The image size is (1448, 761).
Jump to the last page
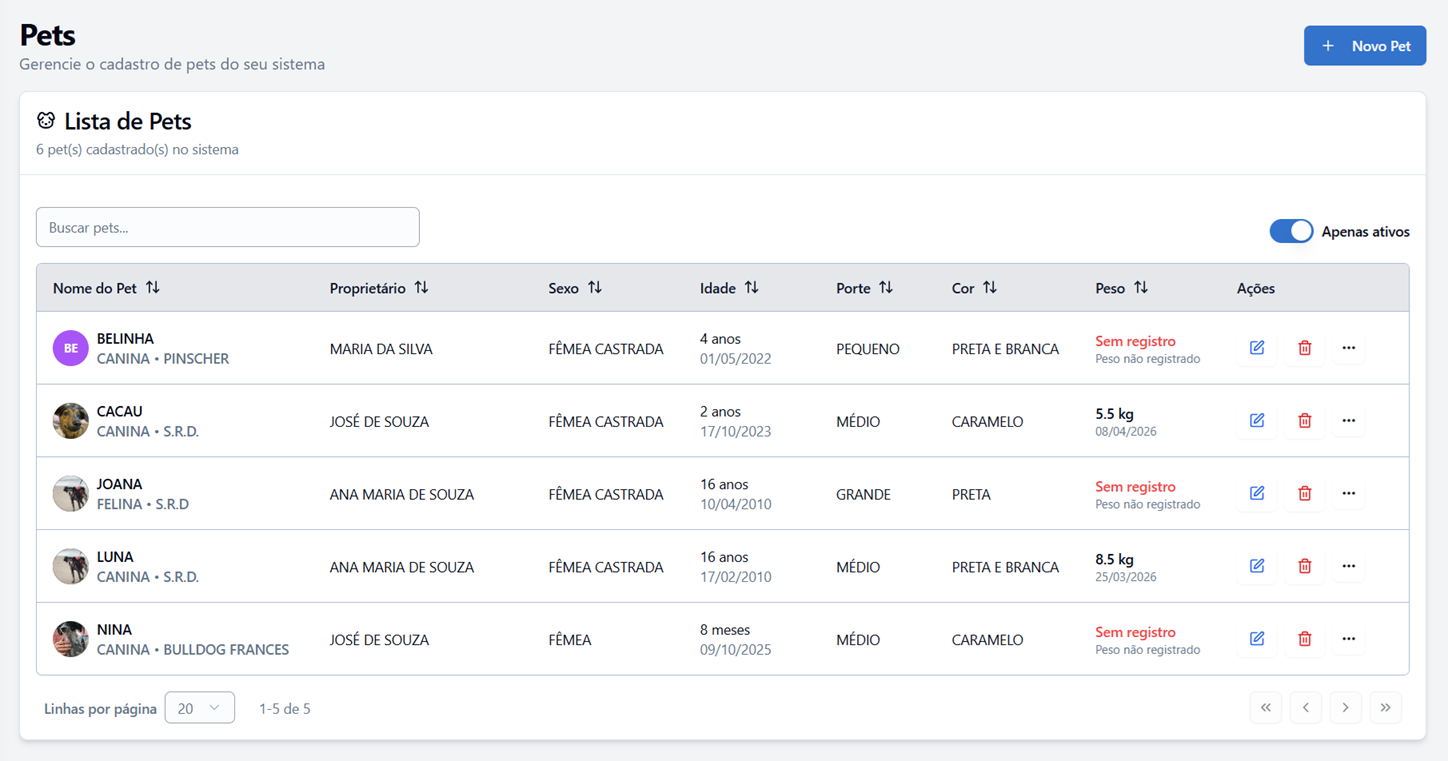[x=1386, y=708]
